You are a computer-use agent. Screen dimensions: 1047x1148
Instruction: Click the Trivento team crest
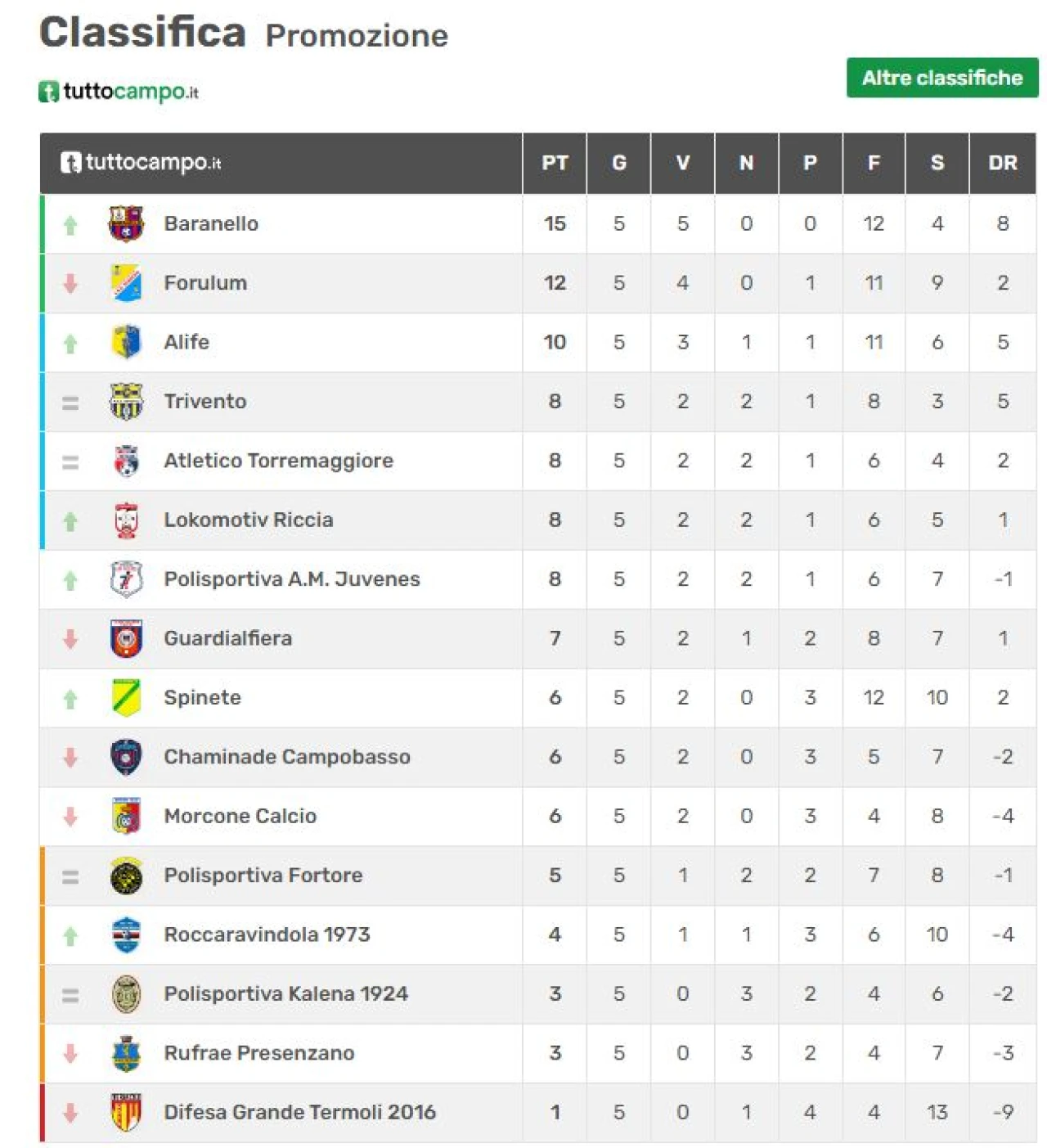[x=126, y=401]
